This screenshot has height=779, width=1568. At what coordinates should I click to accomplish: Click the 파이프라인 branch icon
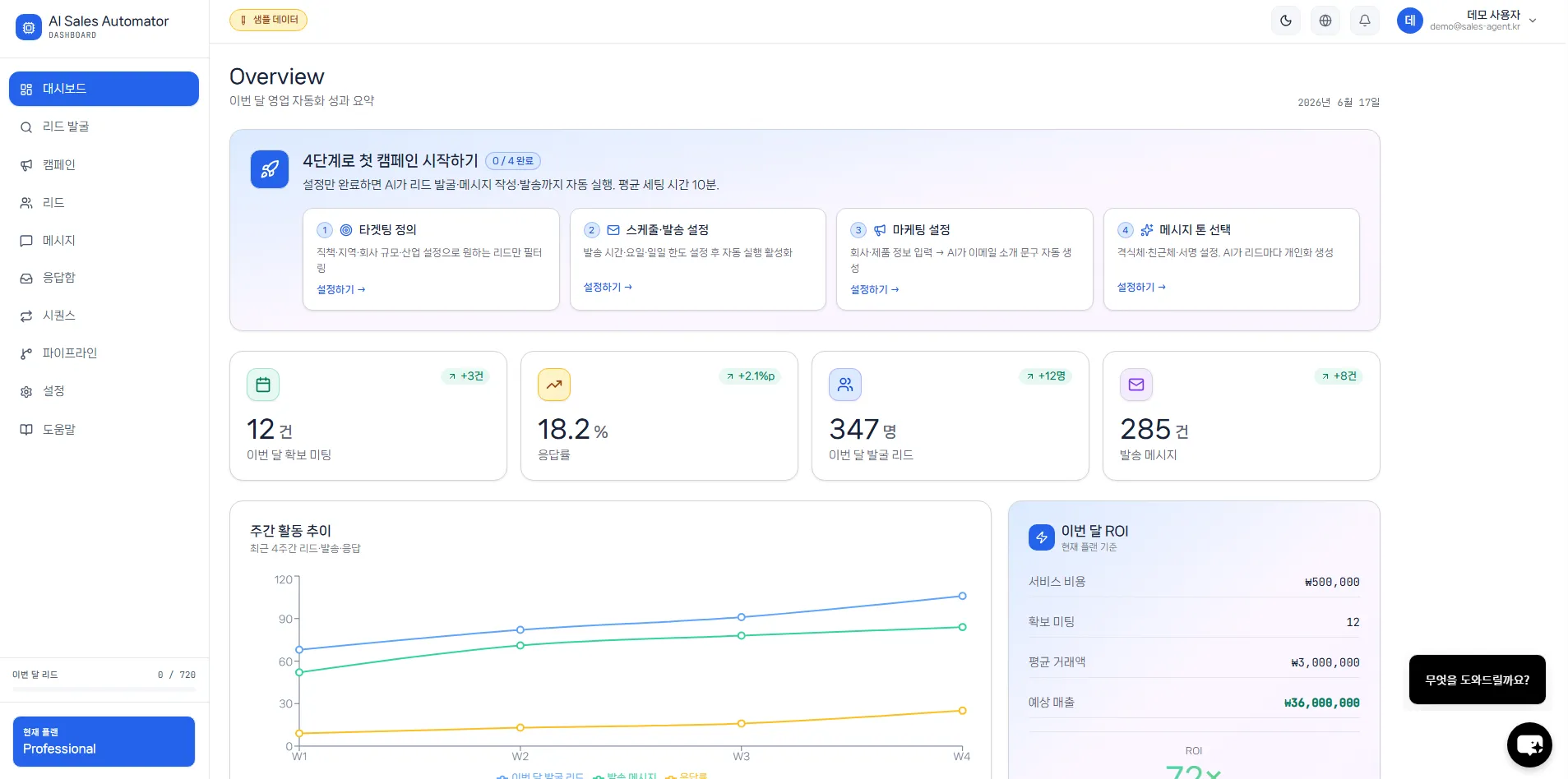coord(26,354)
